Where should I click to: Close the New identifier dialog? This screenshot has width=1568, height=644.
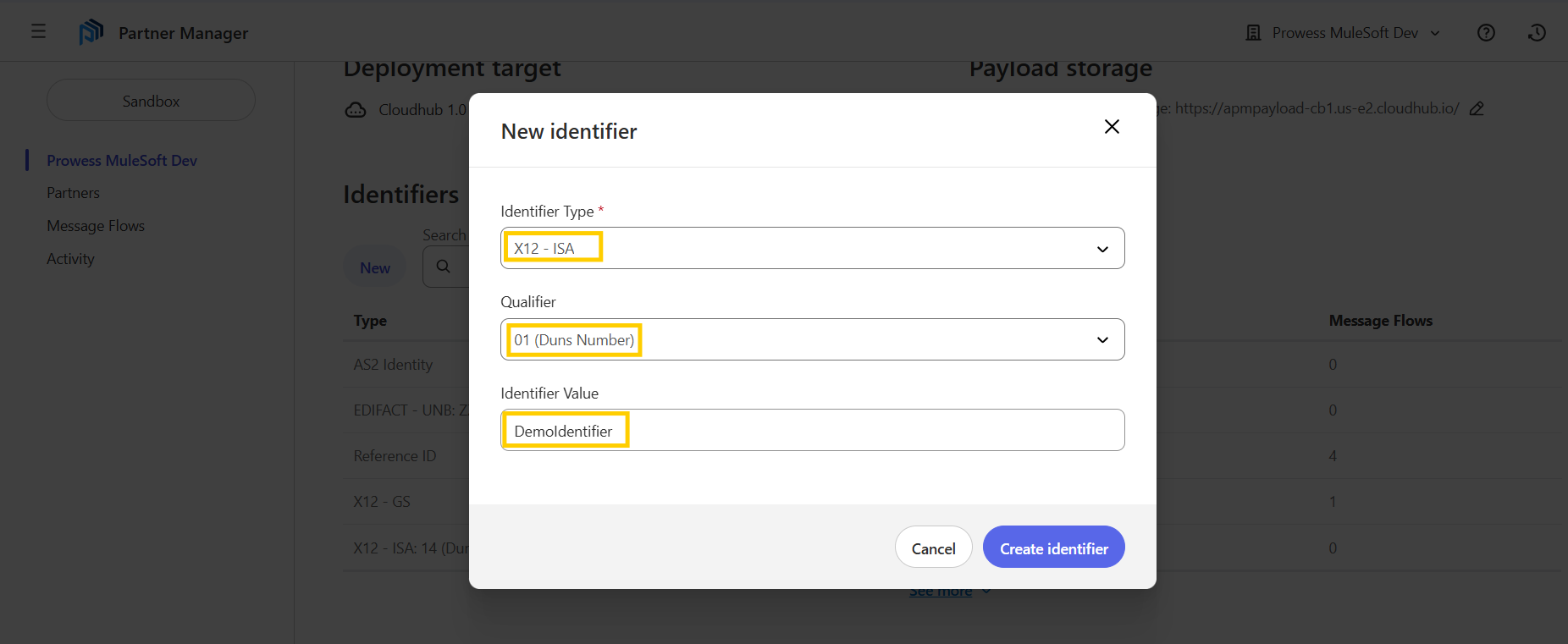pos(1112,127)
